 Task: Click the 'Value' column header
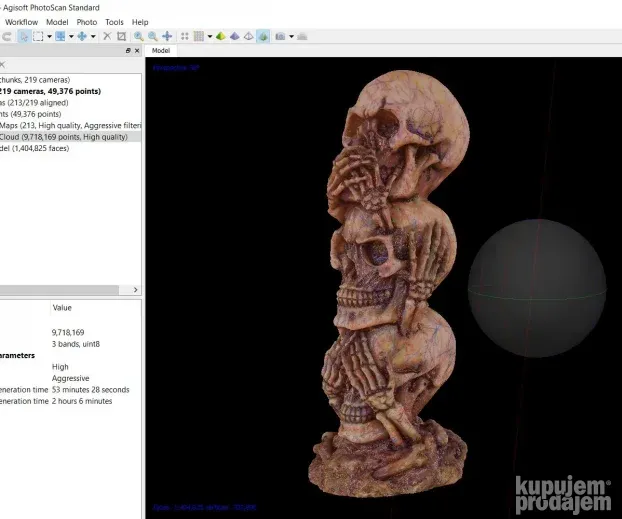62,308
